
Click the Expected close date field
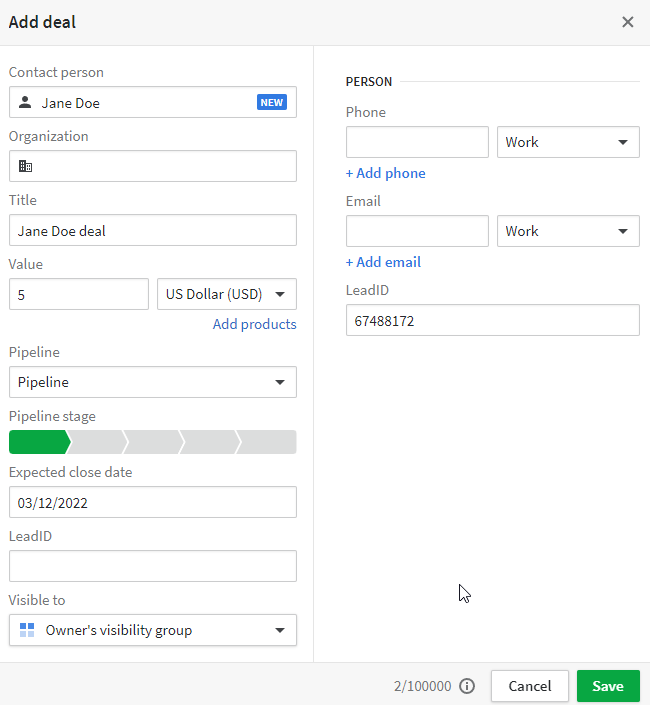pos(153,502)
